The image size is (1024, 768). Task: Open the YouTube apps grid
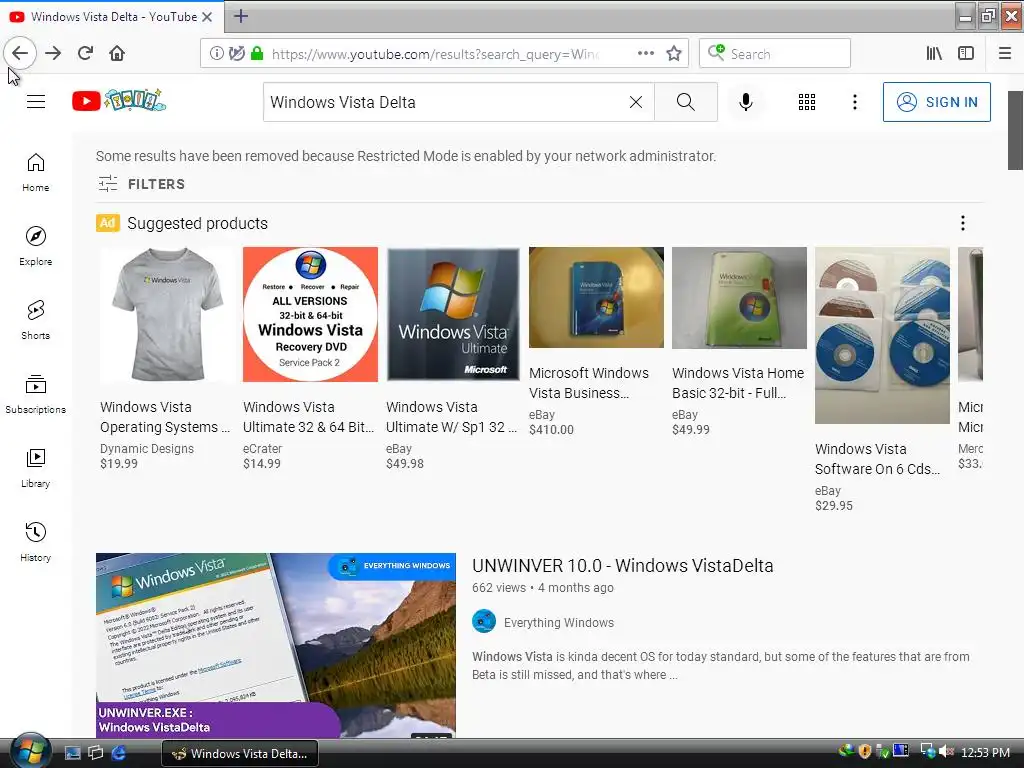tap(807, 102)
